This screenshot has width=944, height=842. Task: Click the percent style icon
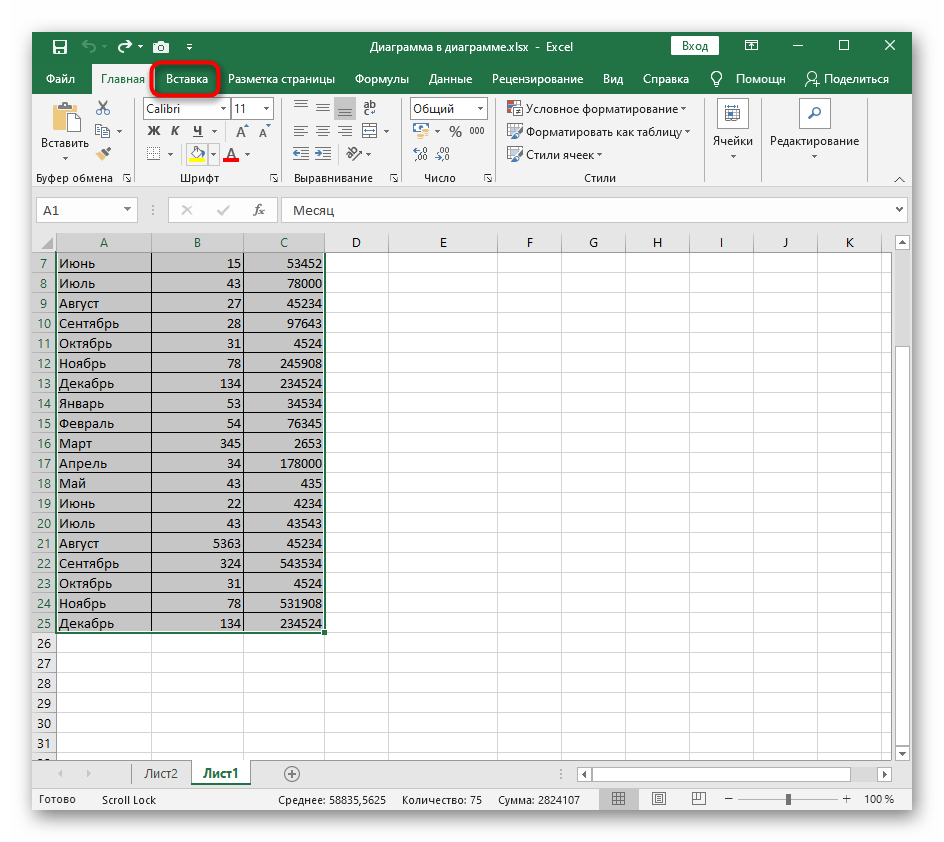pyautogui.click(x=455, y=131)
